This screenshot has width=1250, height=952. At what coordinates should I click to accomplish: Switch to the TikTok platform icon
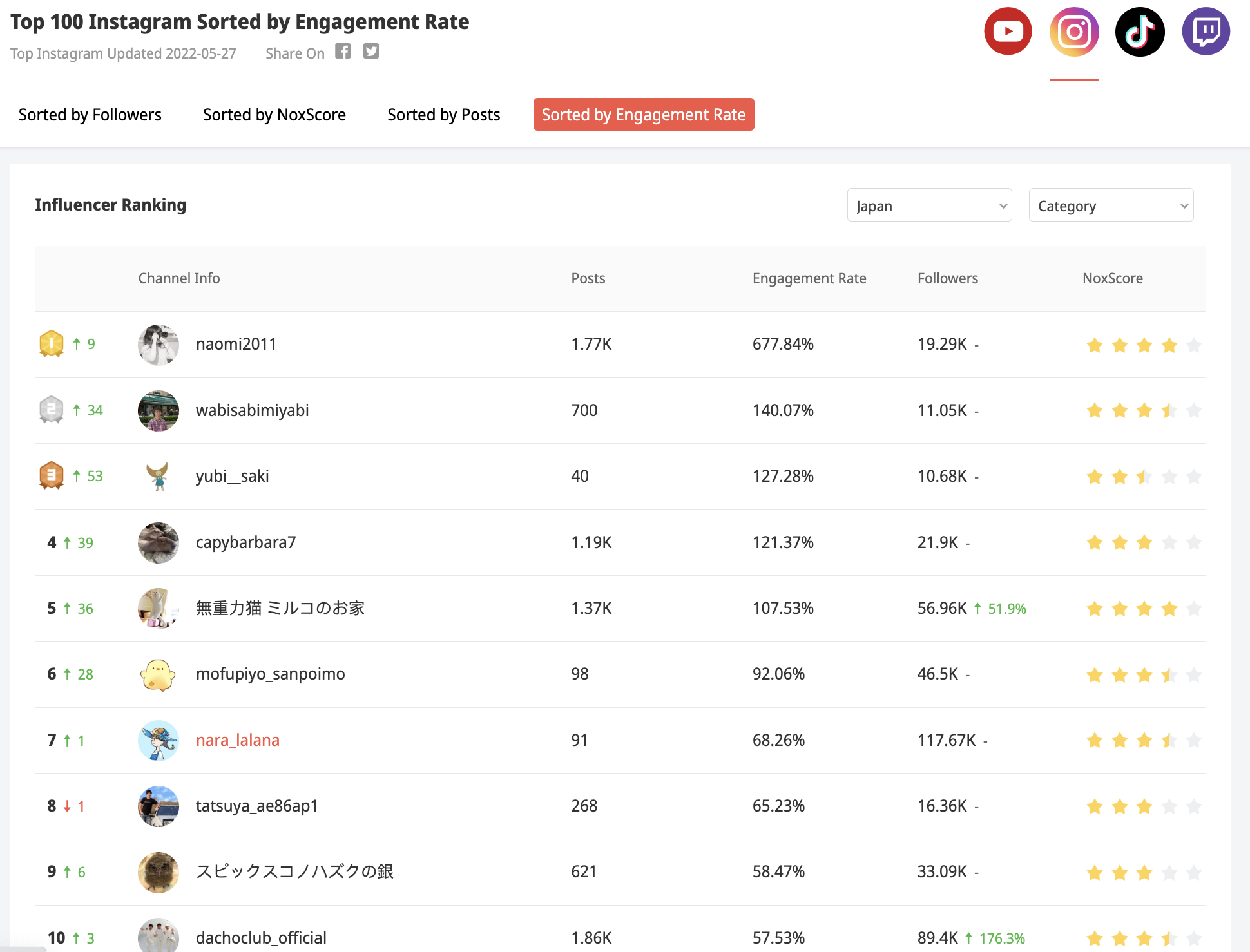click(1140, 32)
